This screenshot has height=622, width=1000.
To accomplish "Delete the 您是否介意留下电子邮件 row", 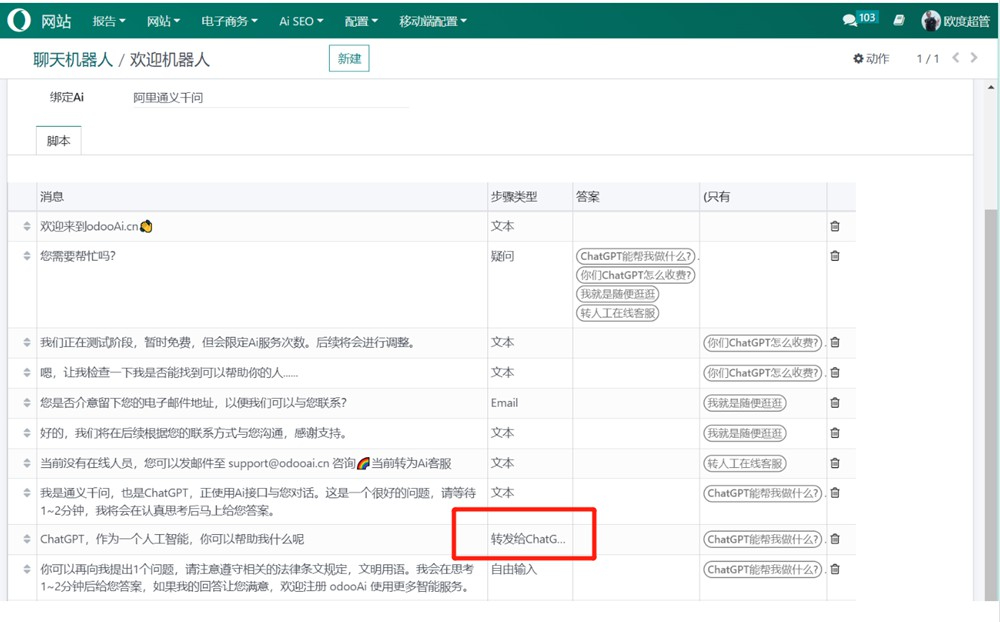I will click(835, 403).
